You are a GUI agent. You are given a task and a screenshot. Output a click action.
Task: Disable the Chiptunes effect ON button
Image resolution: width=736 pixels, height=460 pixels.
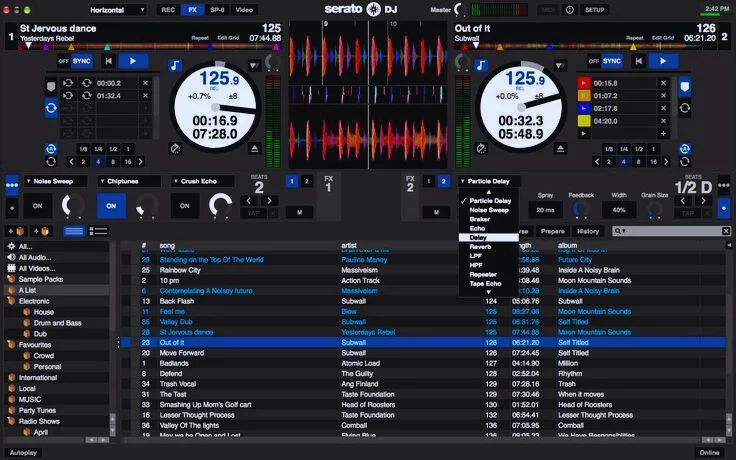[x=111, y=206]
